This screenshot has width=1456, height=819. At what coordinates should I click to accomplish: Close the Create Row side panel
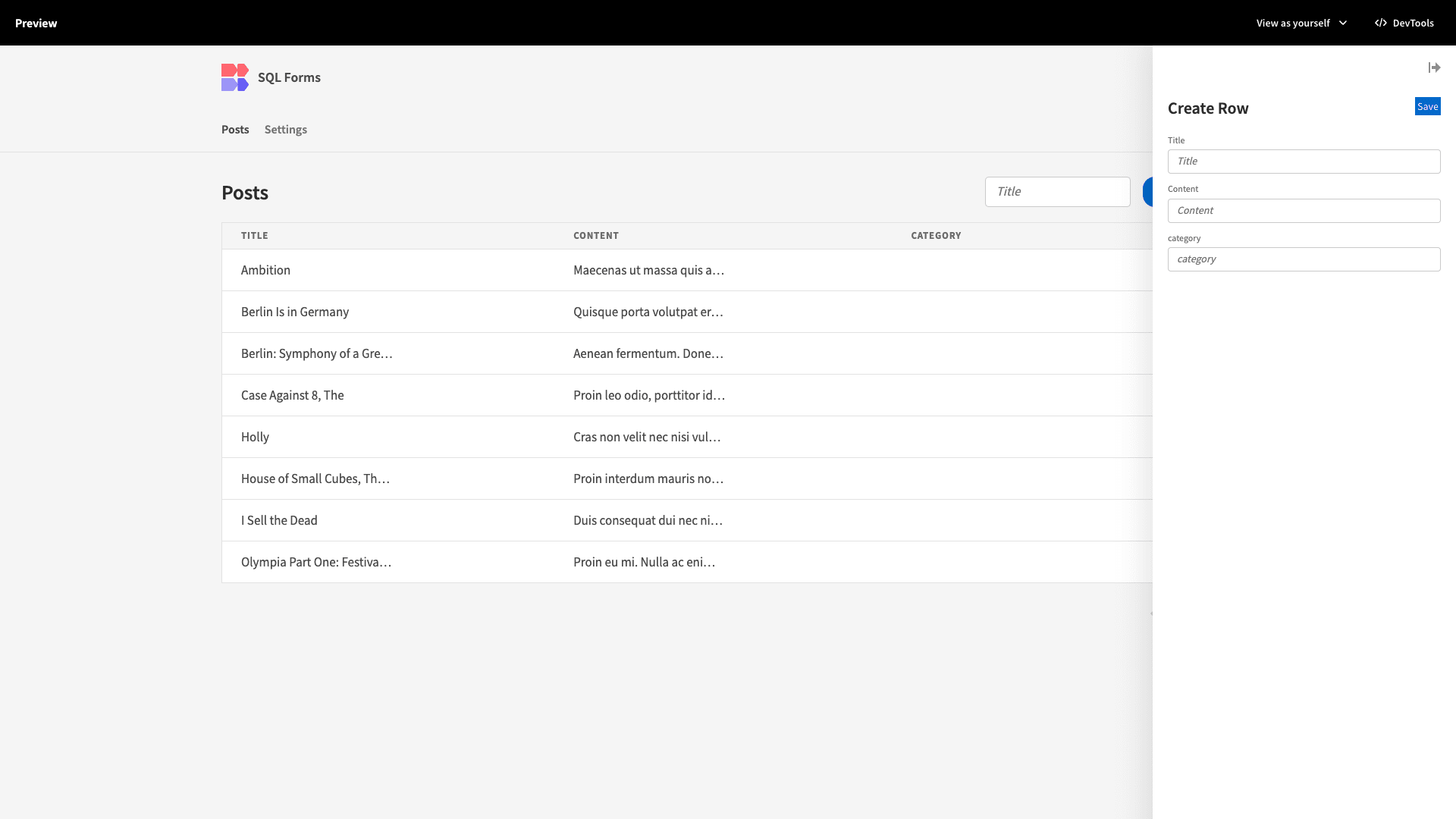pyautogui.click(x=1434, y=67)
